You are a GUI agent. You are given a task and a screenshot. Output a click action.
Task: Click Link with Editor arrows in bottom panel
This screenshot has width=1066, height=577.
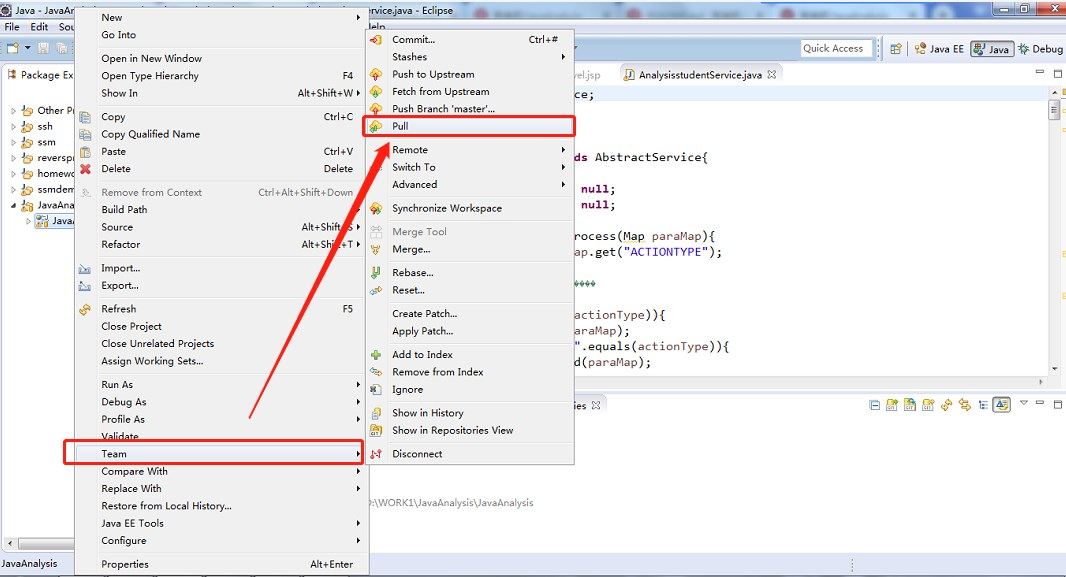pyautogui.click(x=964, y=405)
